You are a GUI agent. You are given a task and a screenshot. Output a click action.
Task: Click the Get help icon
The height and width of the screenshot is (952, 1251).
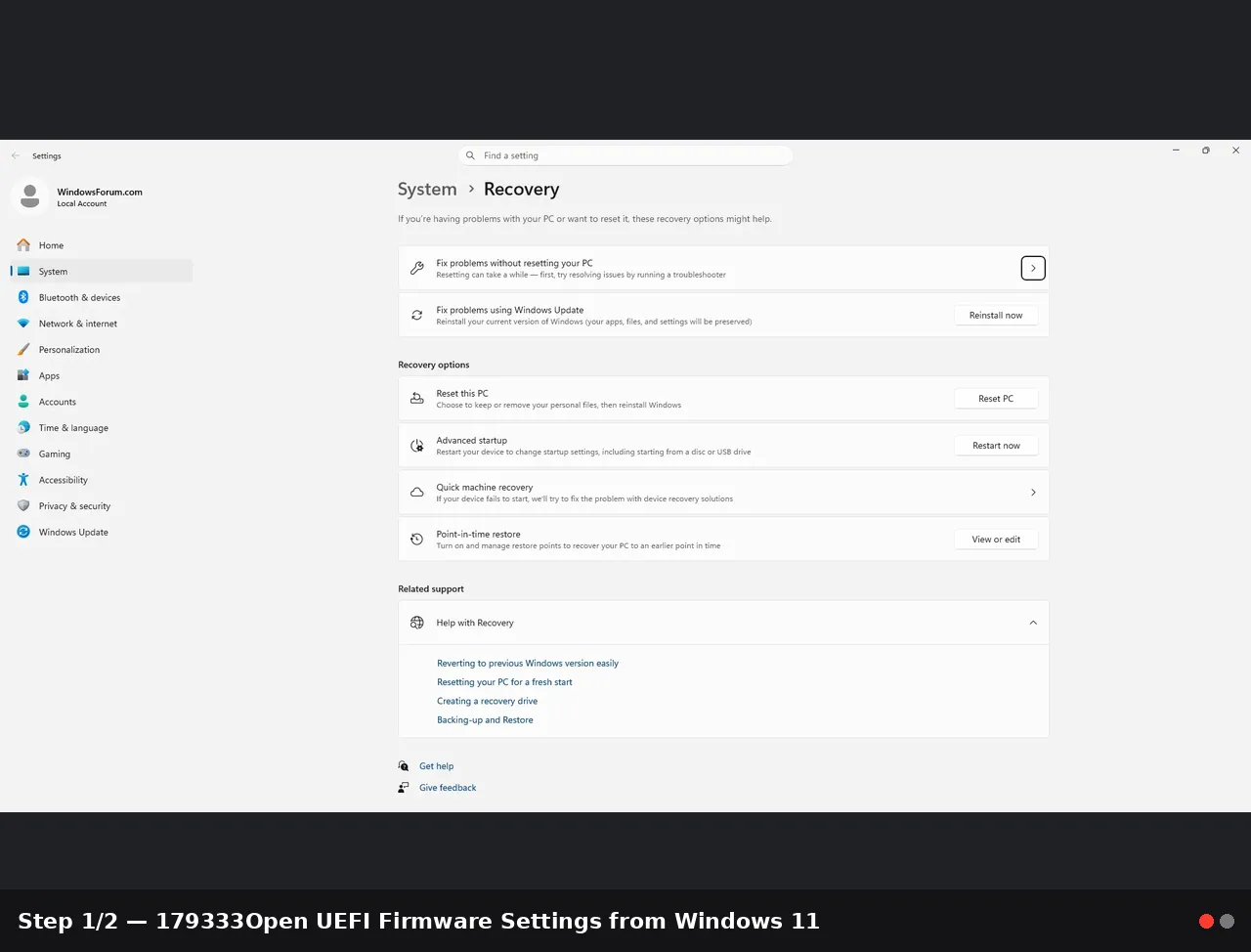[x=404, y=766]
